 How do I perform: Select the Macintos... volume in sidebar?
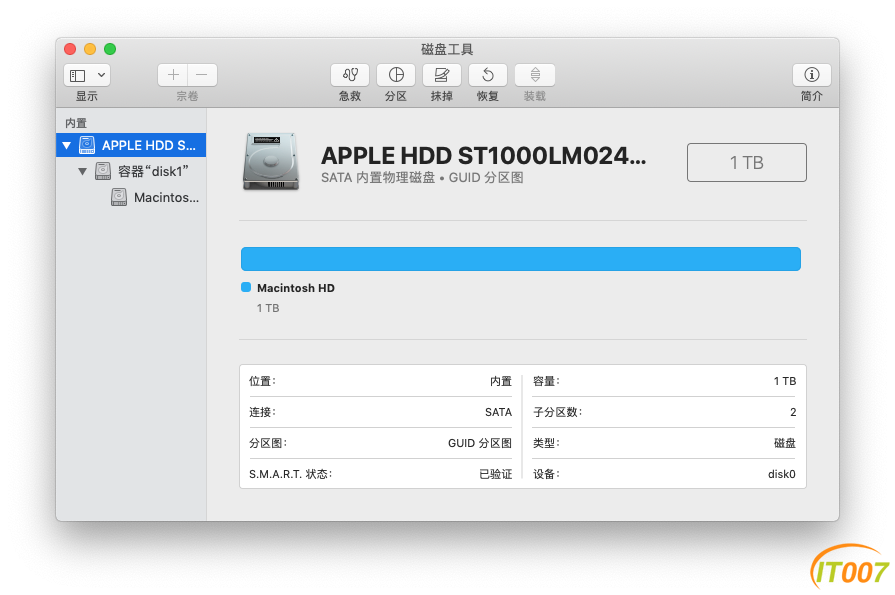click(x=131, y=197)
